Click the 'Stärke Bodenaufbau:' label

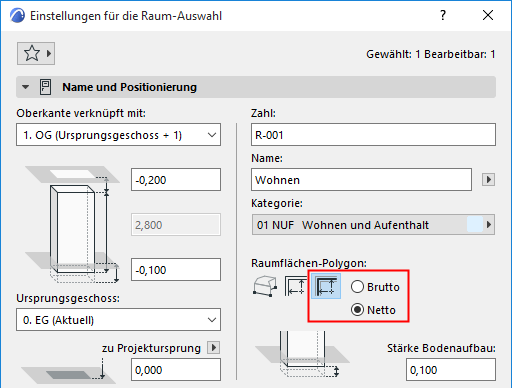(x=441, y=348)
